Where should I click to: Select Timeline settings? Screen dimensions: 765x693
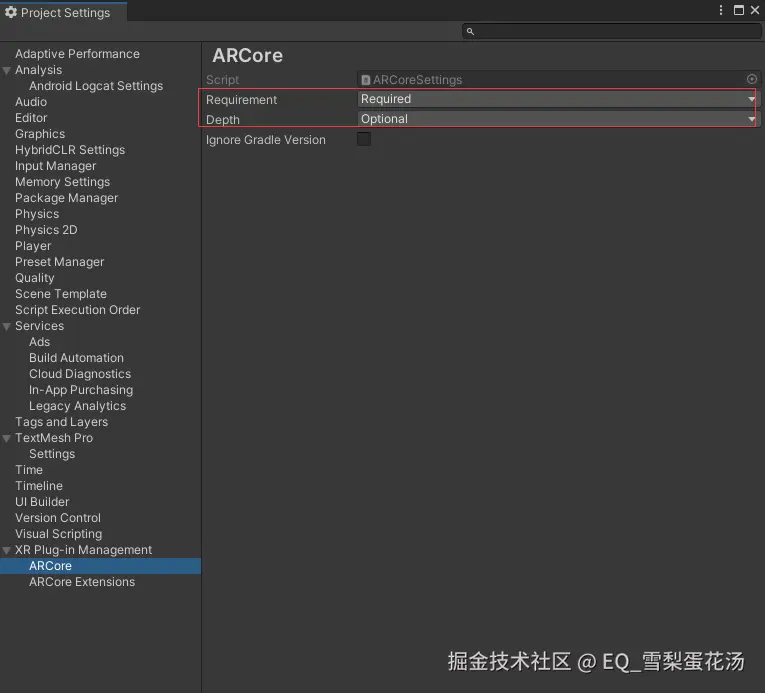pyautogui.click(x=39, y=486)
